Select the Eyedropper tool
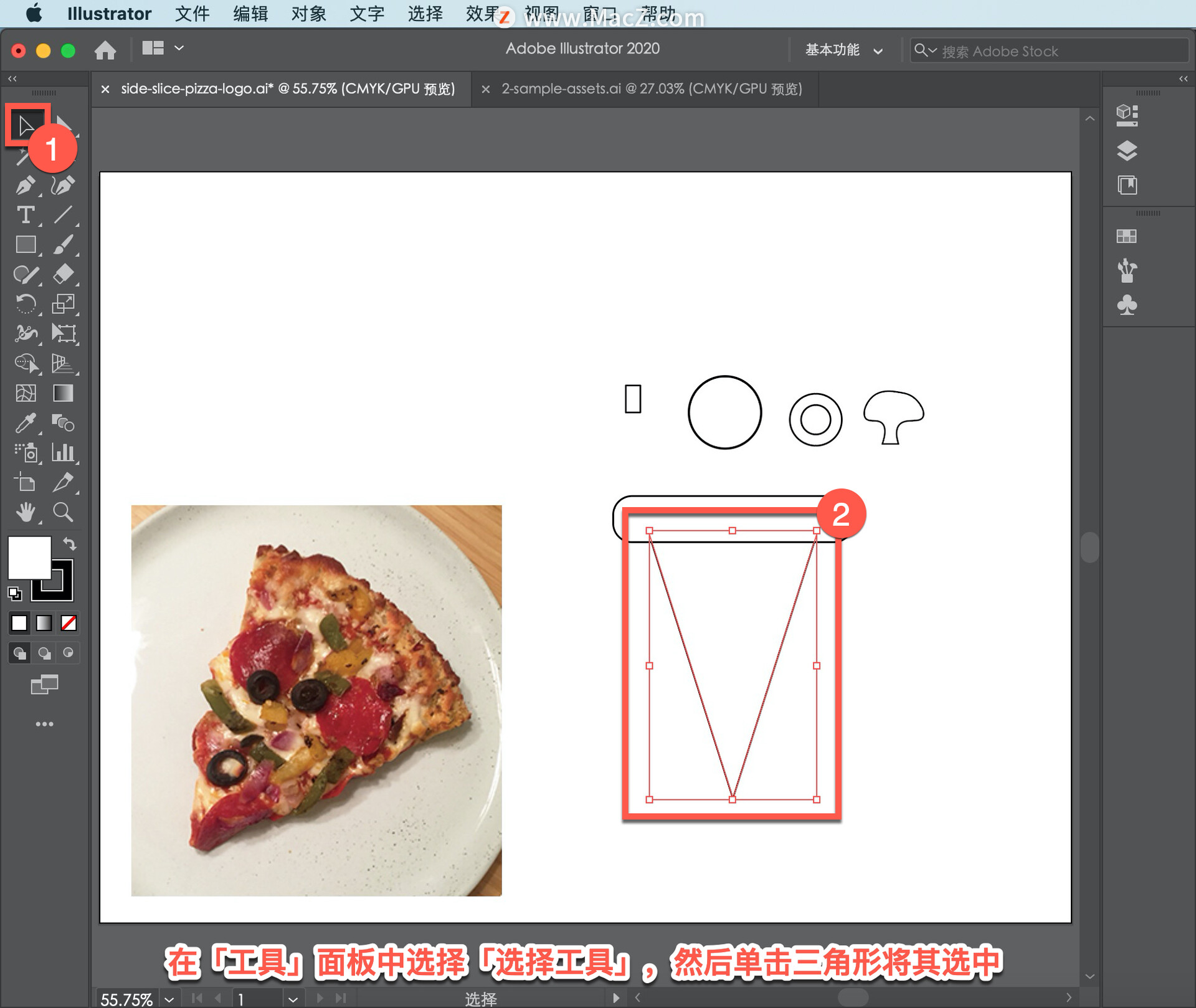 25,423
